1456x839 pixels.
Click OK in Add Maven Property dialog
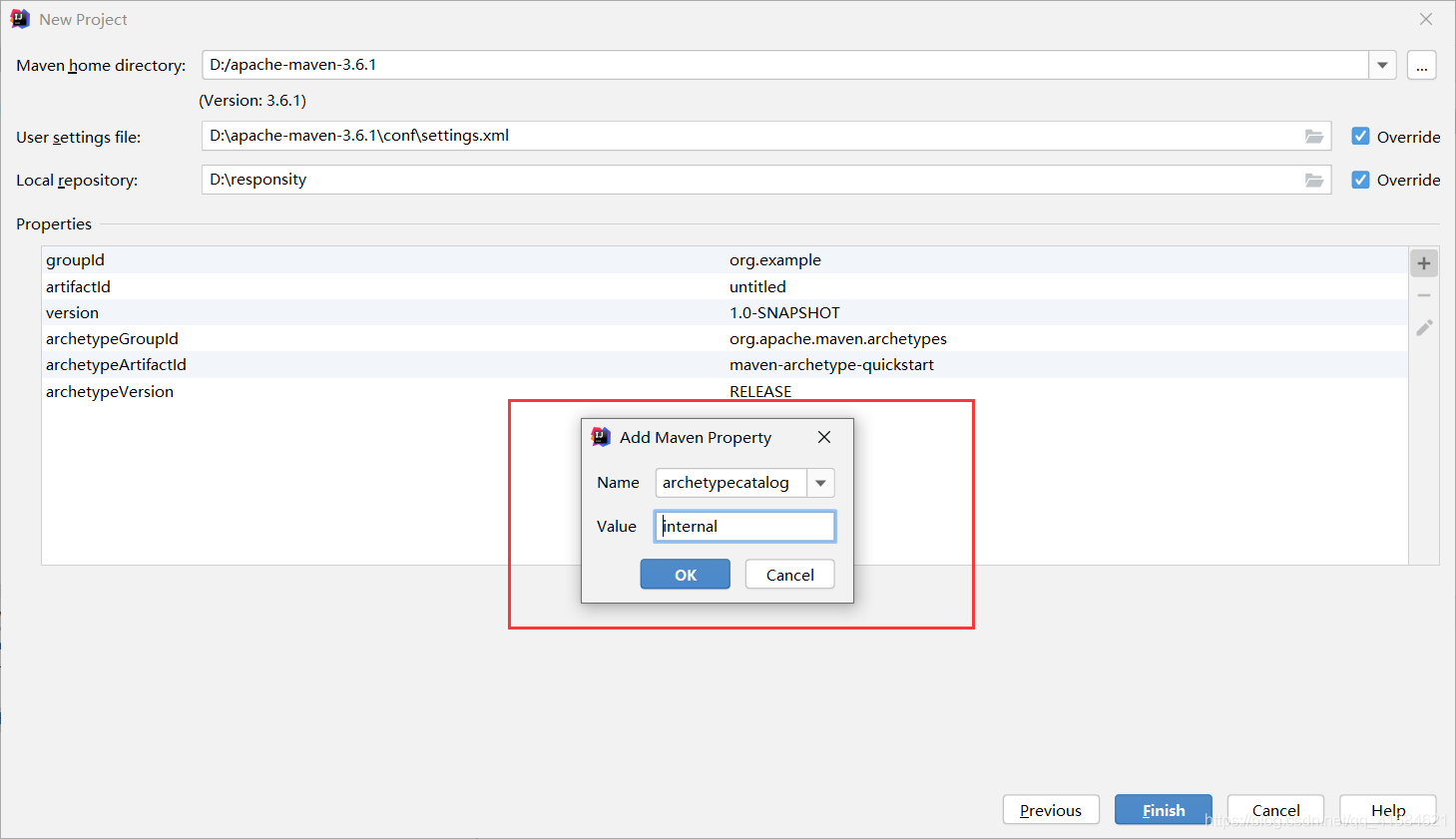(685, 575)
